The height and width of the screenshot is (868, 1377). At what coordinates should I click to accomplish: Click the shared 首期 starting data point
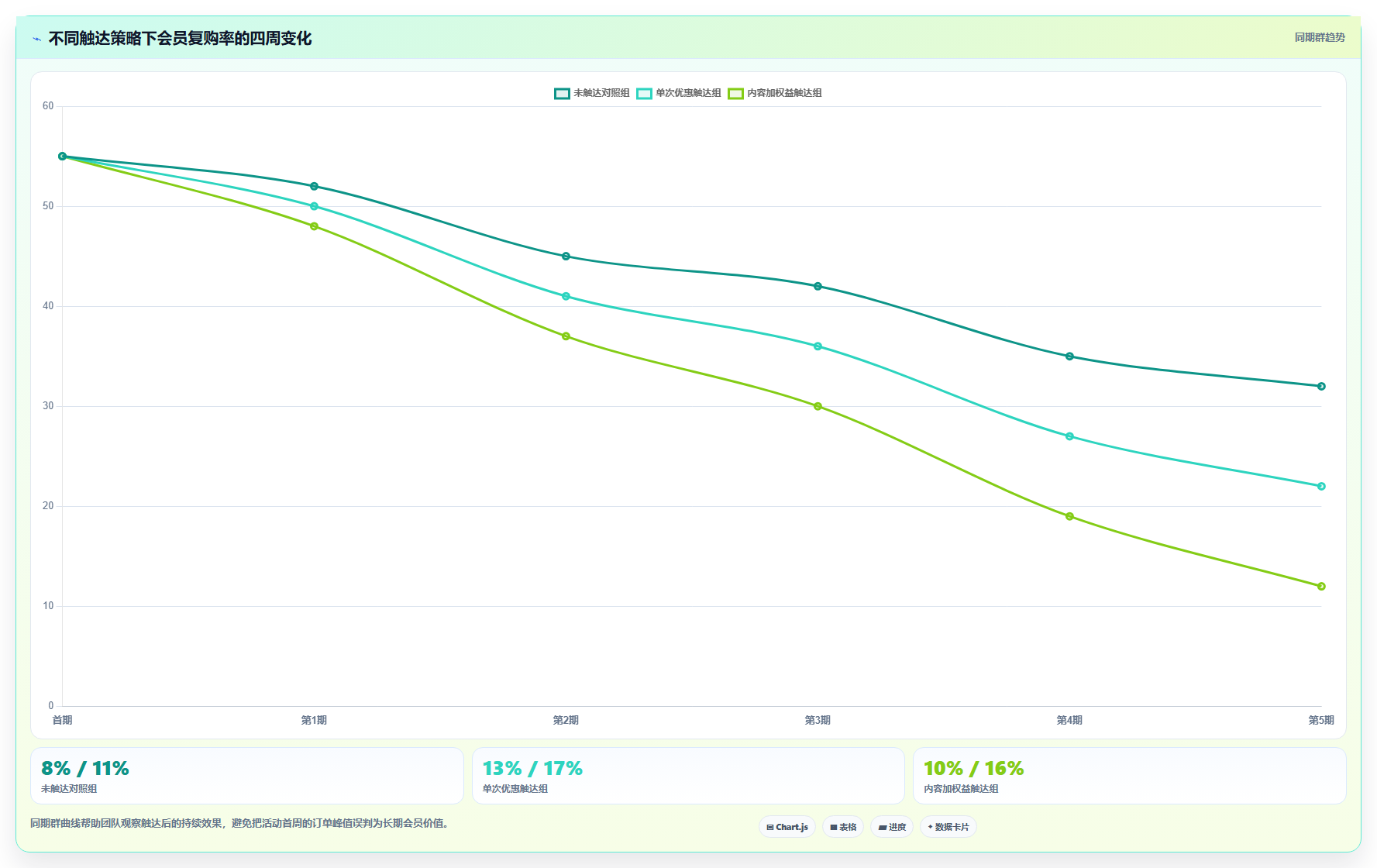pos(63,157)
